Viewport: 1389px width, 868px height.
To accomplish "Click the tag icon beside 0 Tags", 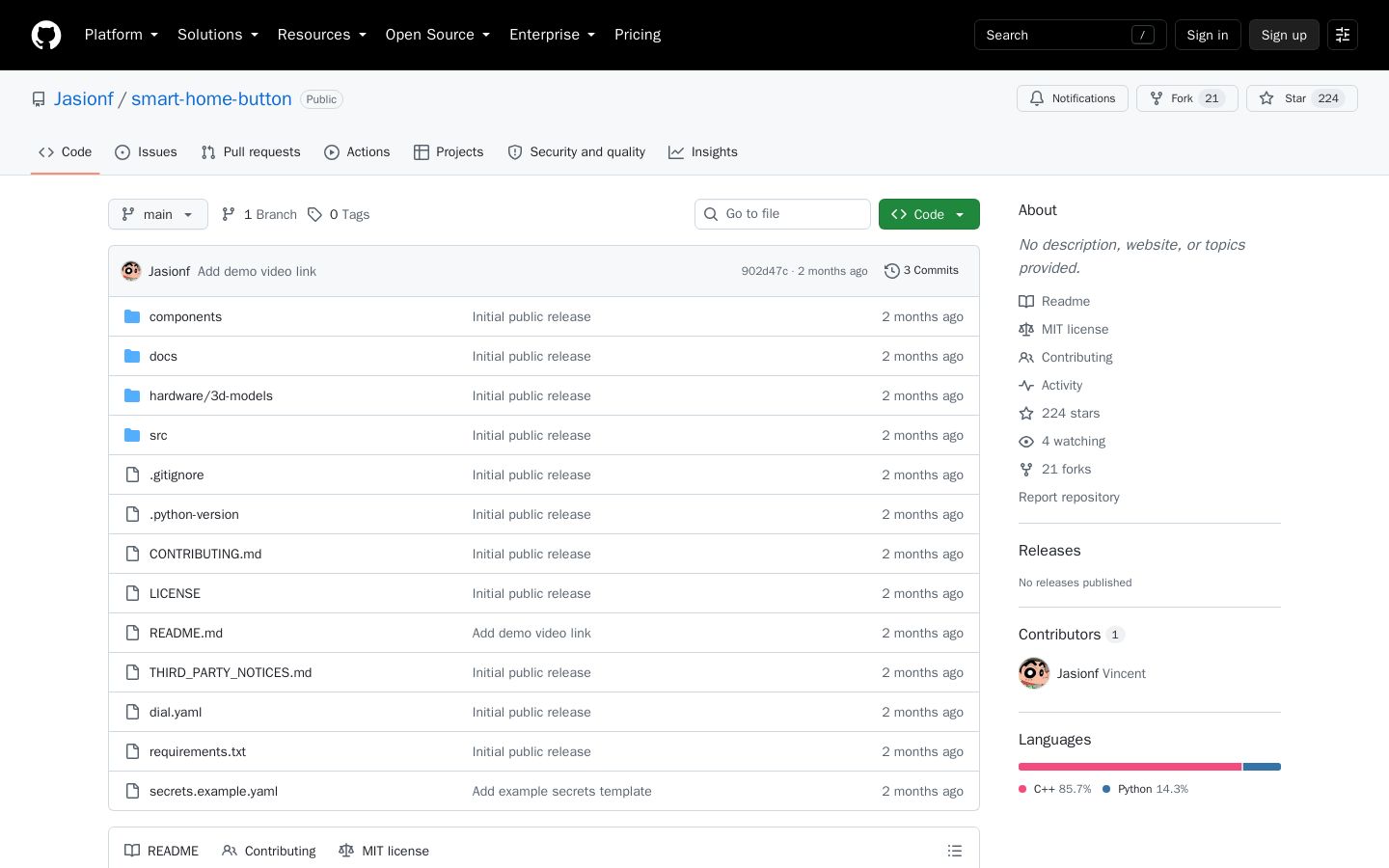I will coord(314,214).
